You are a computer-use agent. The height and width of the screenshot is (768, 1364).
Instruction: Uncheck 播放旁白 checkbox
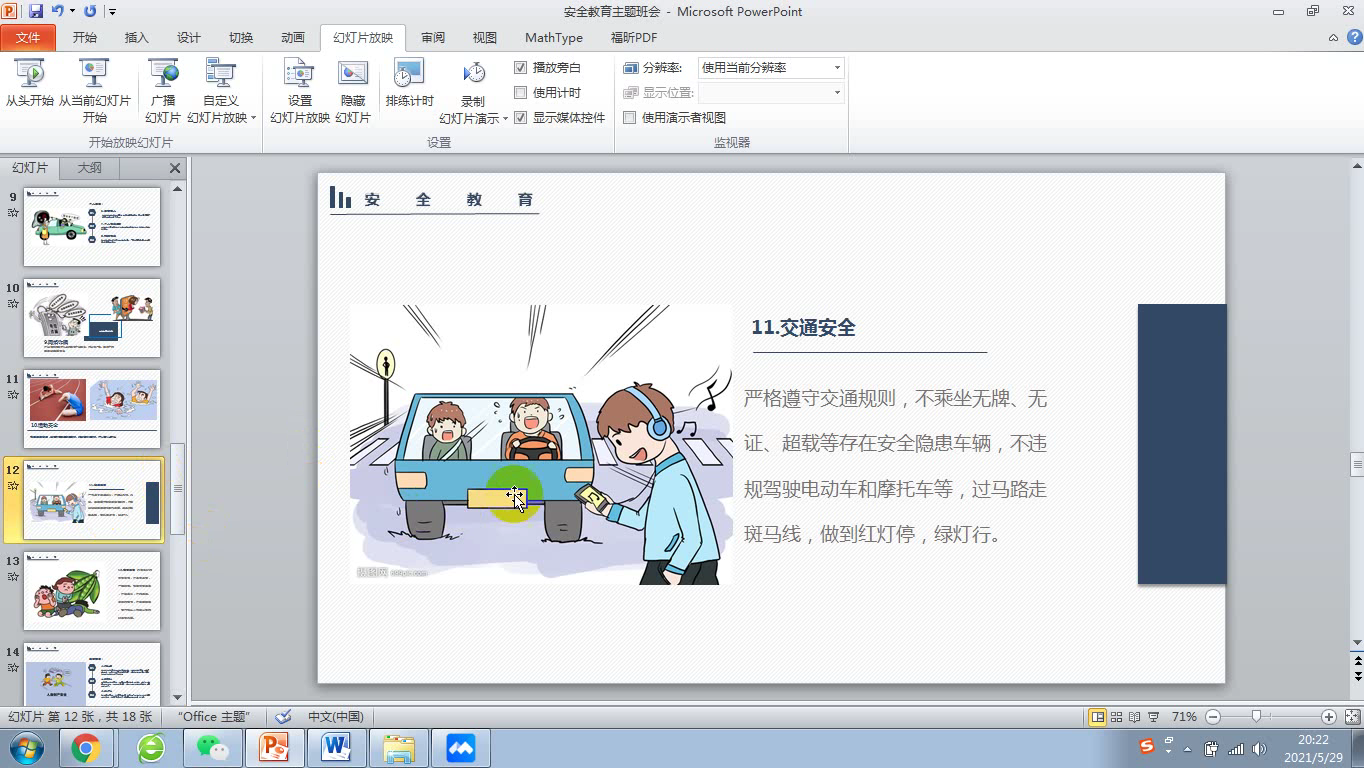520,67
